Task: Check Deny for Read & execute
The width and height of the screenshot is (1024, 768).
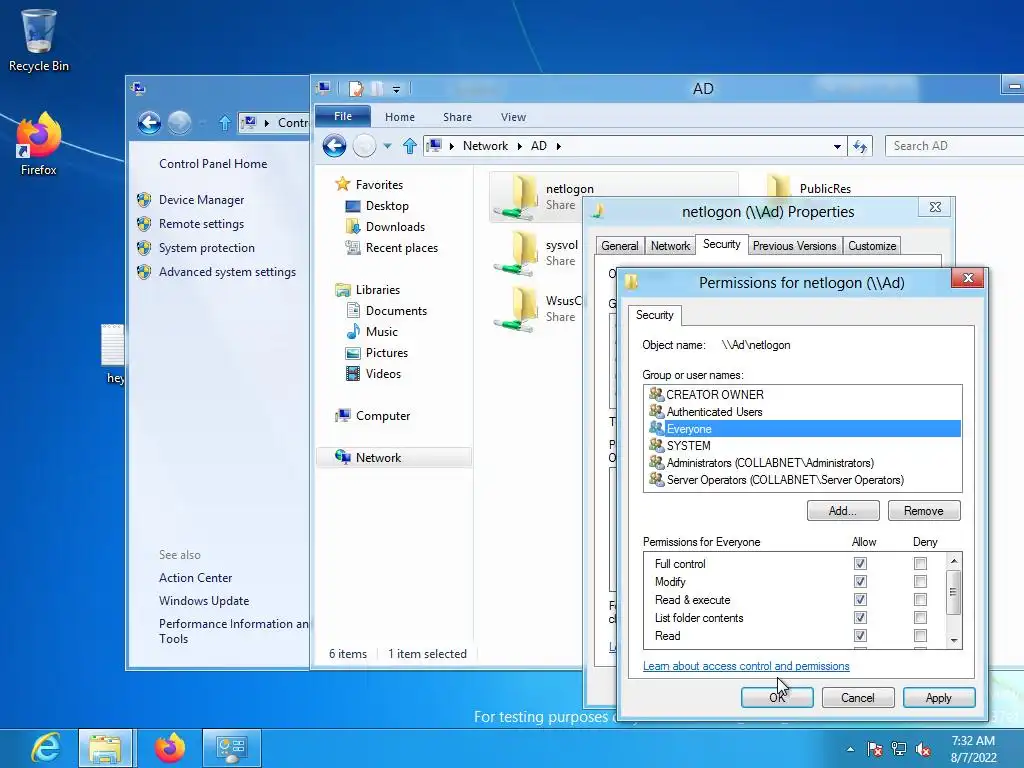Action: pyautogui.click(x=920, y=600)
